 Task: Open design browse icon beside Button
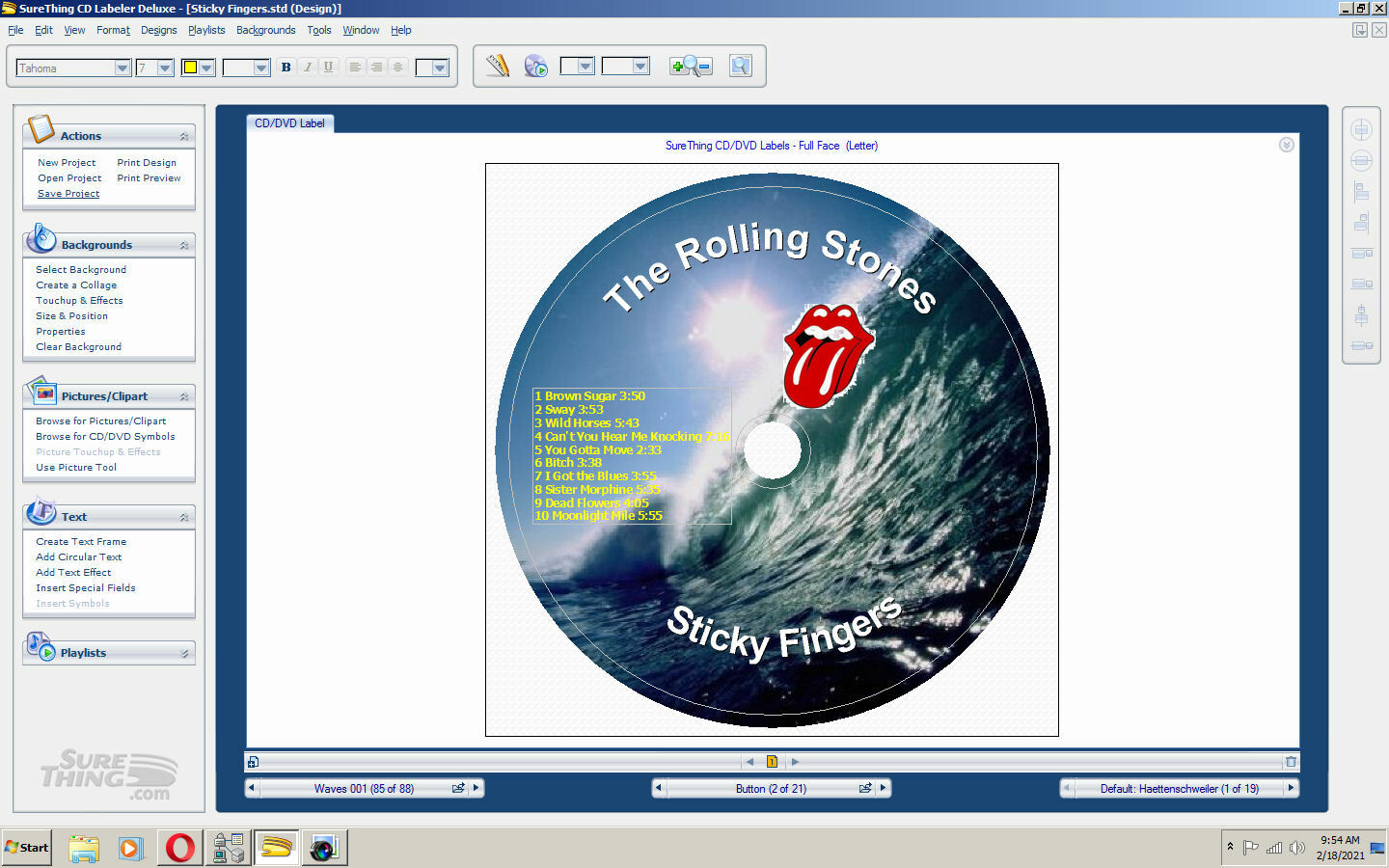pos(865,788)
